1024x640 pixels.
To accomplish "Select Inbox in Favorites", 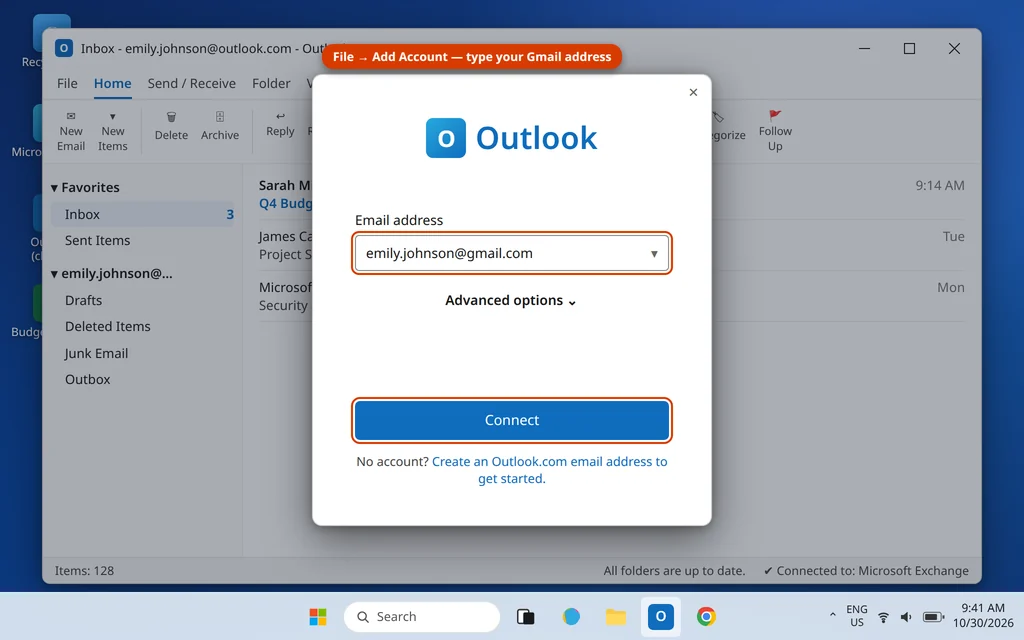I will (x=142, y=214).
